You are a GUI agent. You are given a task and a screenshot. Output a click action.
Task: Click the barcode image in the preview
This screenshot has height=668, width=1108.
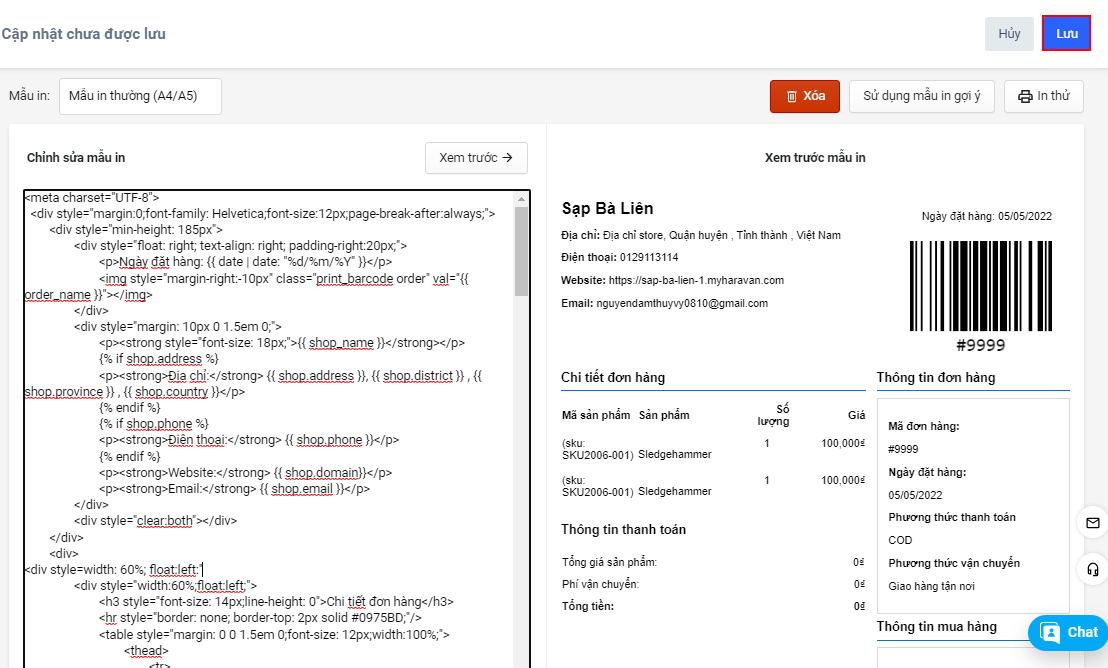[980, 286]
